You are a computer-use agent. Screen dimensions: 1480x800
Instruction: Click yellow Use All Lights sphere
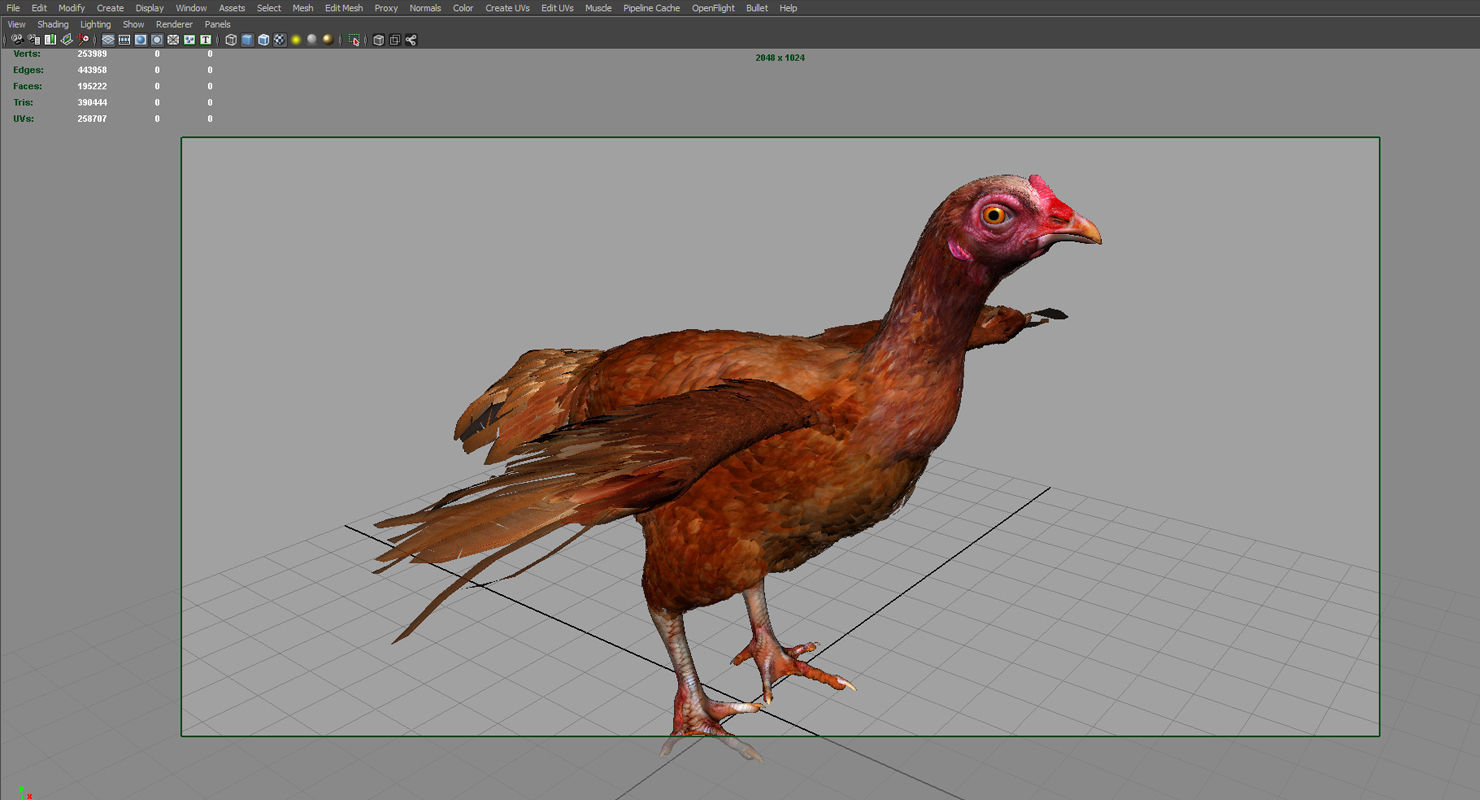pyautogui.click(x=296, y=40)
